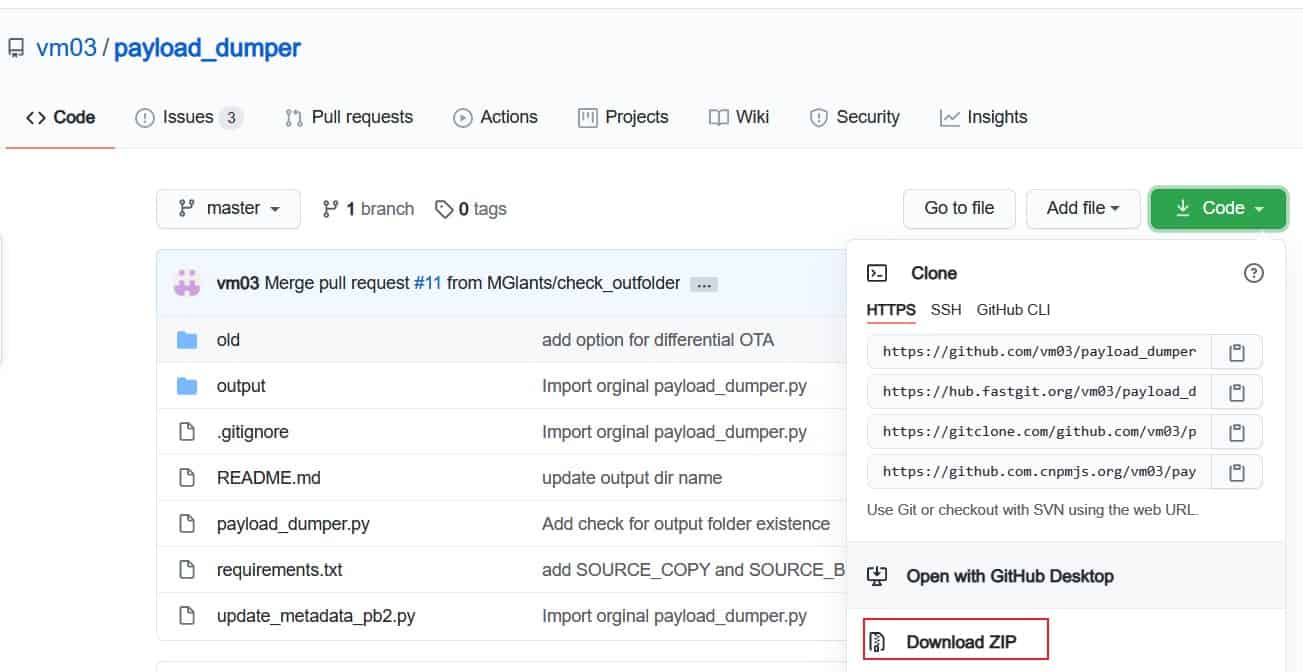Screen dimensions: 1303x672
Task: Expand the commit message ellipsis
Action: [x=703, y=283]
